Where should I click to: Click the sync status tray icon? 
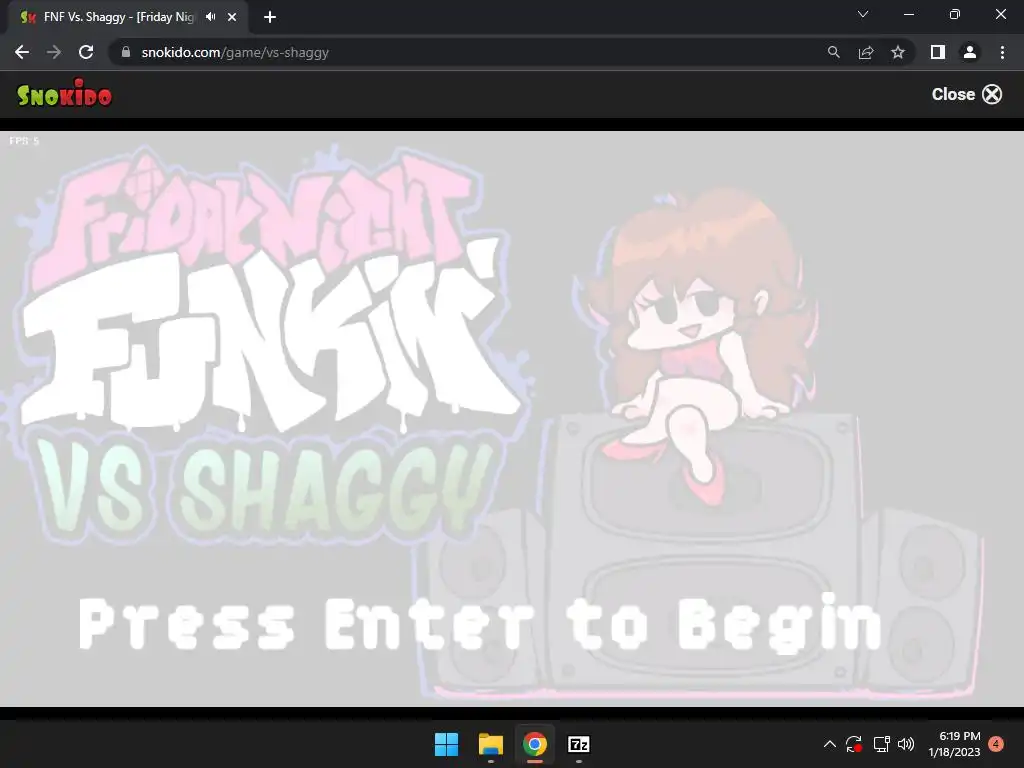(x=854, y=744)
